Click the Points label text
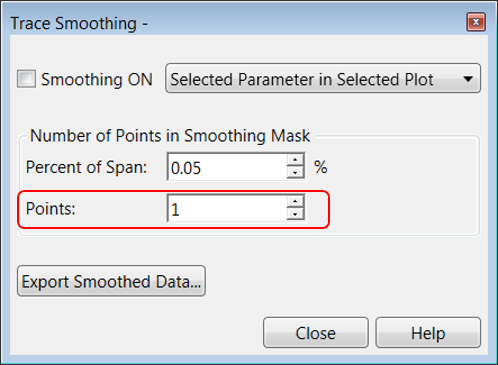Image resolution: width=498 pixels, height=365 pixels. (x=51, y=209)
